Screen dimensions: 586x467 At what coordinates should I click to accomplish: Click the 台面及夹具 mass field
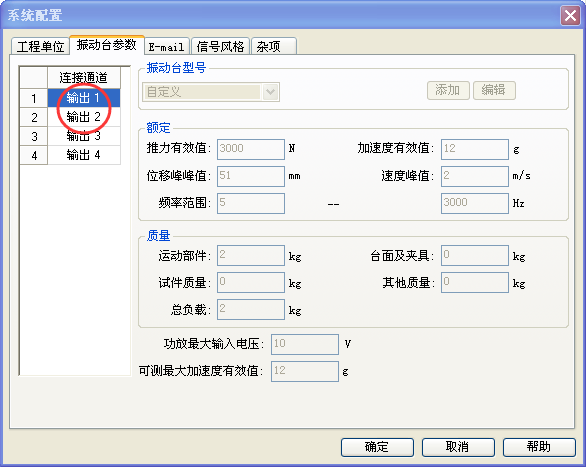475,256
